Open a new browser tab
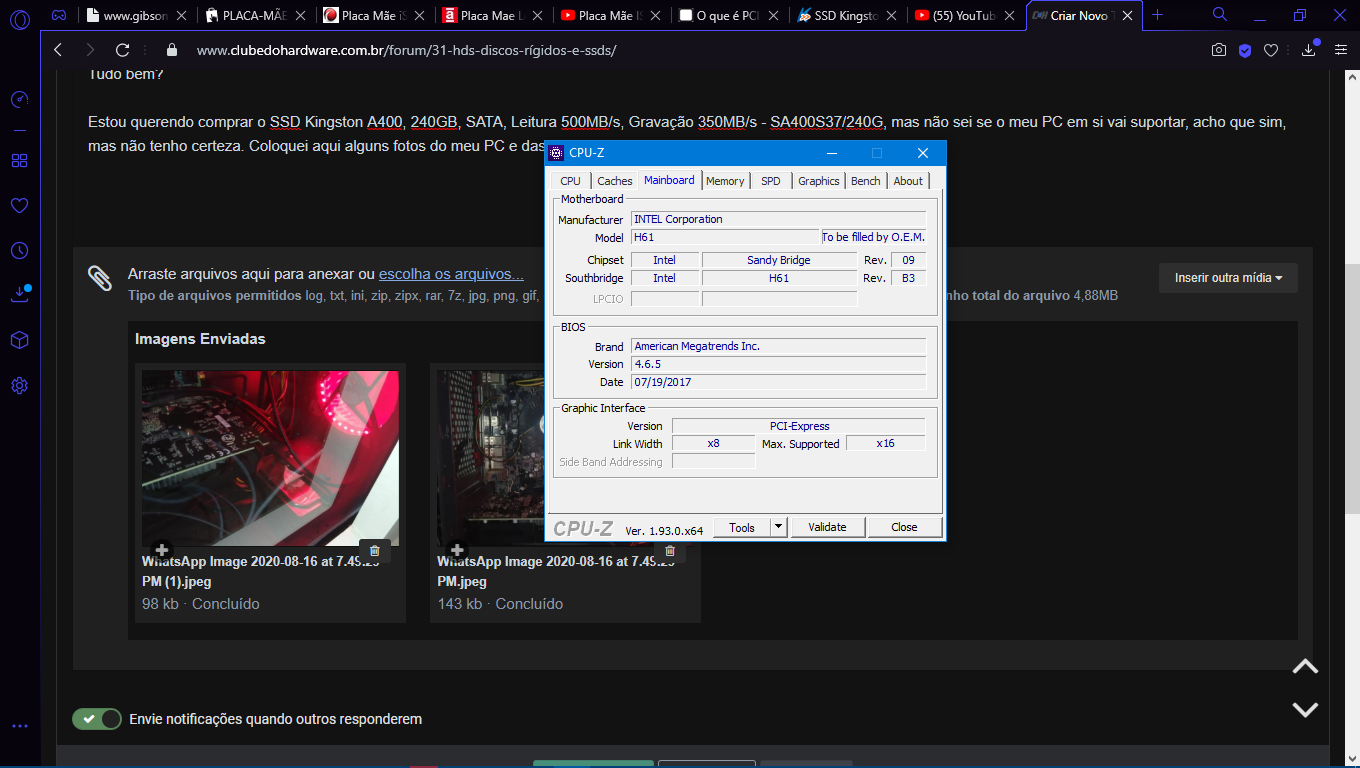Screen dimensions: 1360x768 pos(1158,15)
